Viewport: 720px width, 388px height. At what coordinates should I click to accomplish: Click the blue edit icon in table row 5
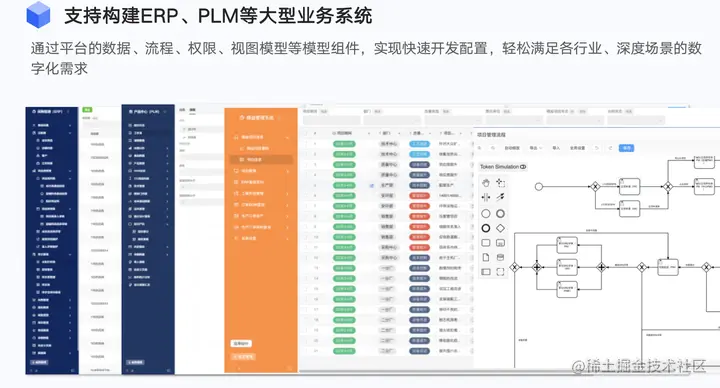(x=371, y=186)
